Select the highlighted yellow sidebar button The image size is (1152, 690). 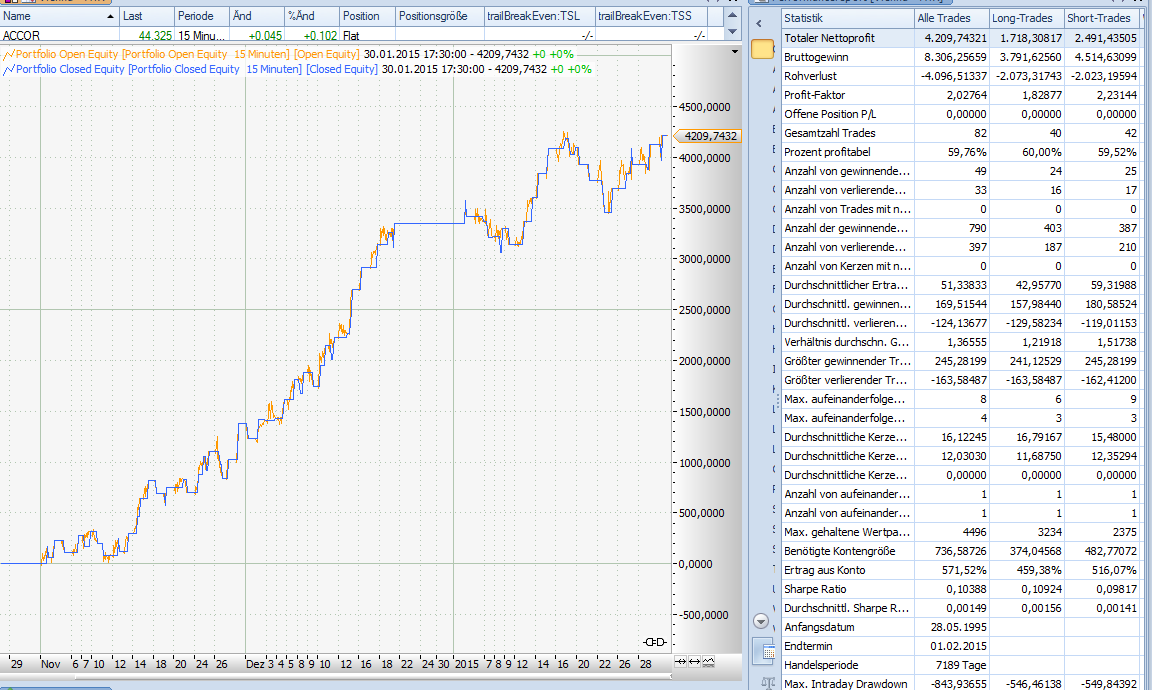pos(762,49)
